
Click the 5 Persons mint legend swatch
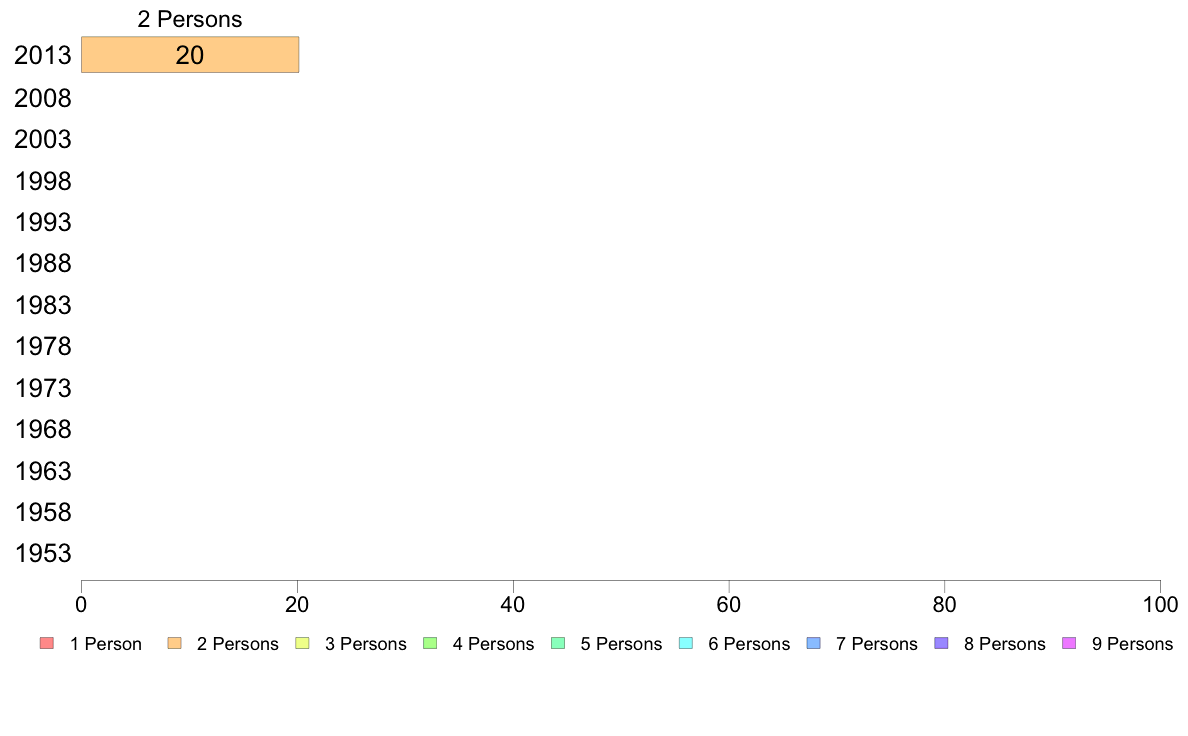click(x=558, y=644)
